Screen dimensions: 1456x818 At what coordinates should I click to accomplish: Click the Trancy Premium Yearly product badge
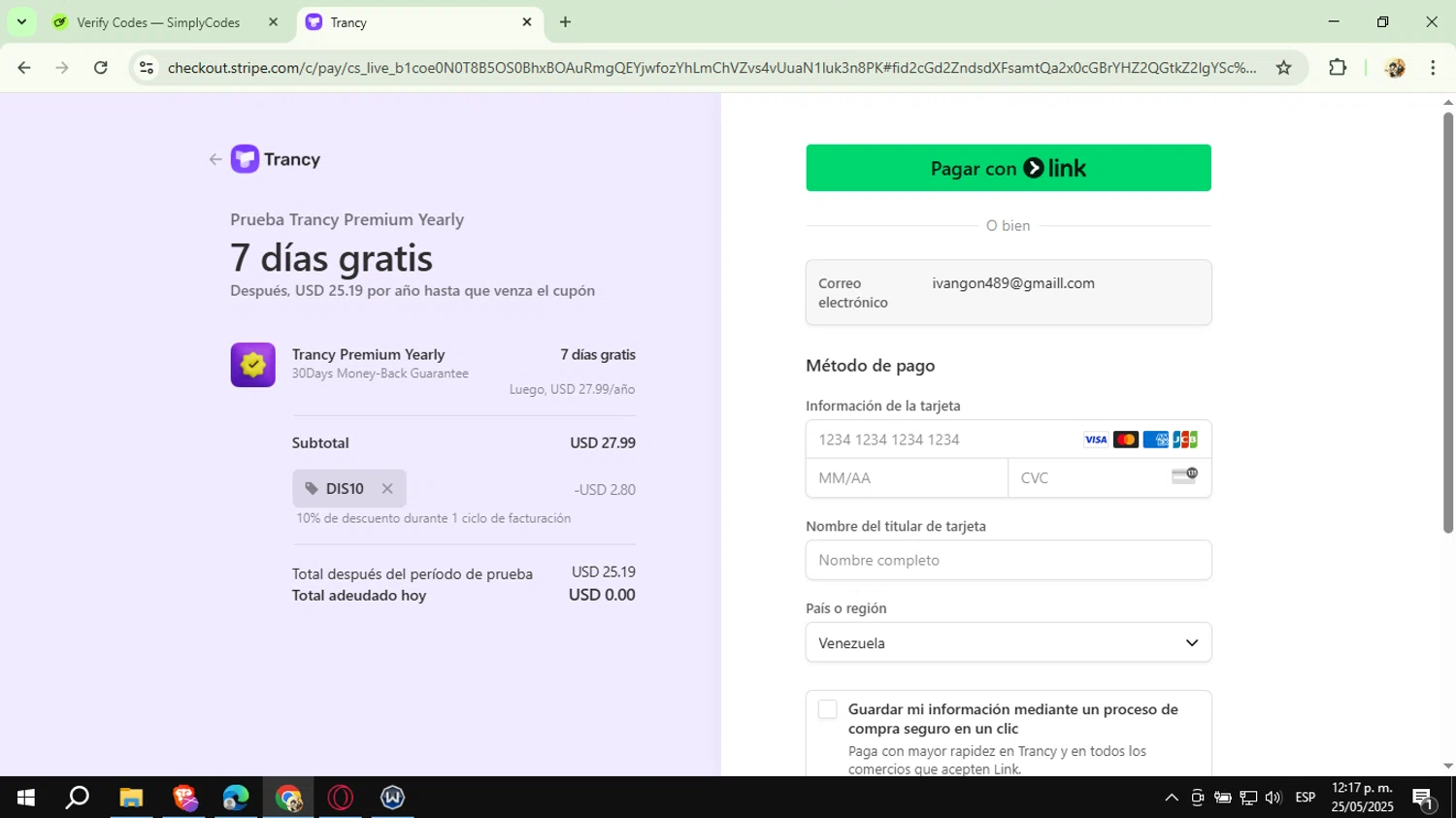pyautogui.click(x=252, y=365)
